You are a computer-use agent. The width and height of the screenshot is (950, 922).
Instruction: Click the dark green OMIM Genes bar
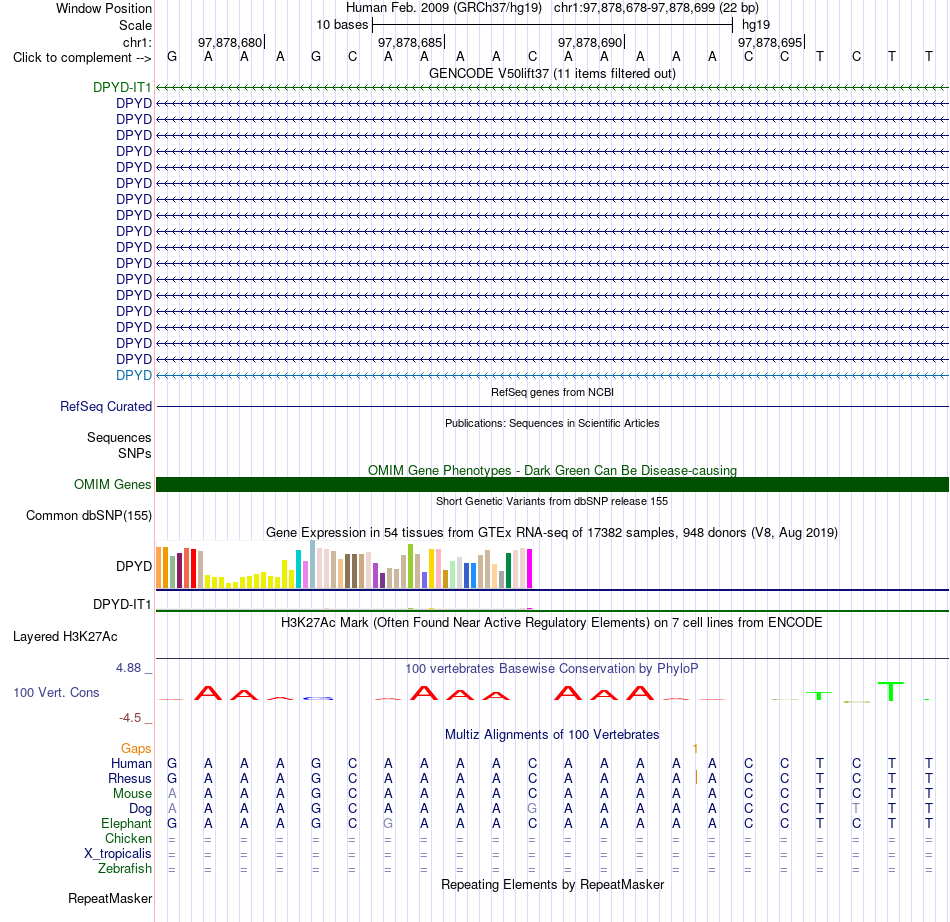pos(552,485)
